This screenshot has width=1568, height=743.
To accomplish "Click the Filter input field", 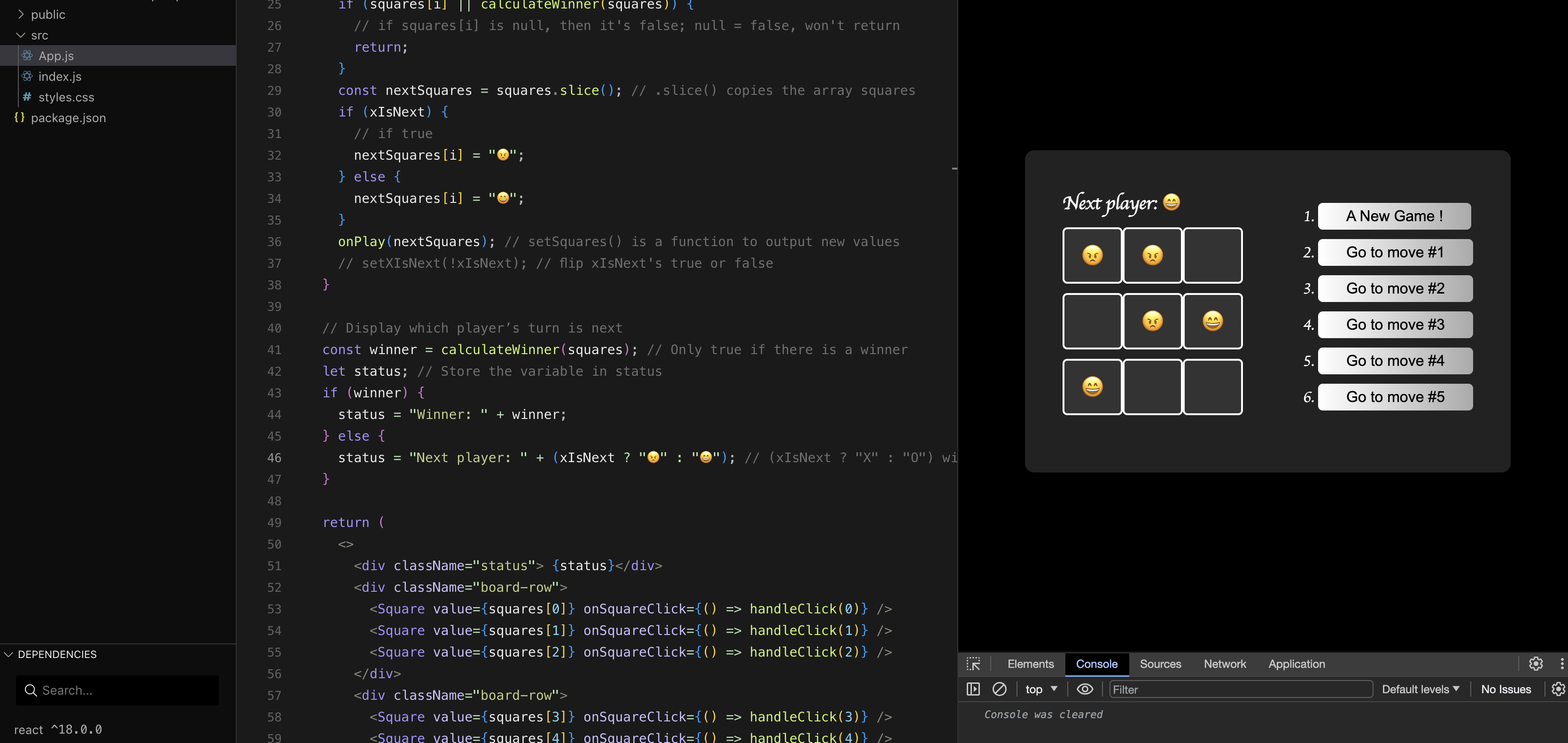I will point(1240,688).
